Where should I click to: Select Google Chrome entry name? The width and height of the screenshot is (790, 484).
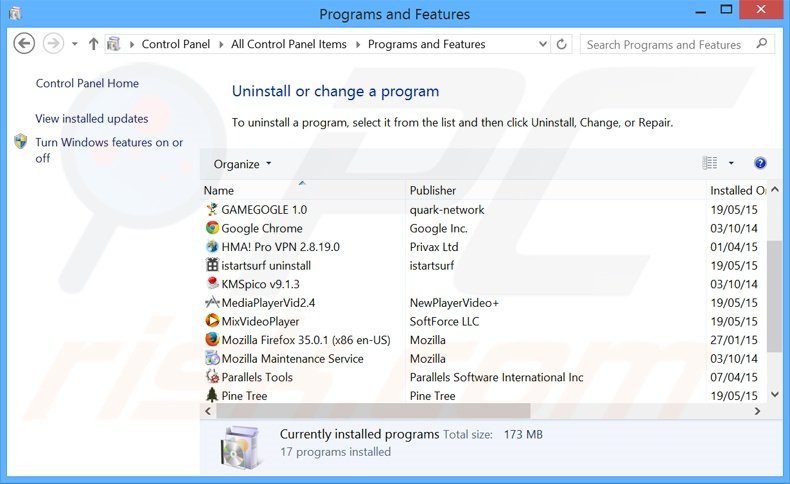[262, 228]
